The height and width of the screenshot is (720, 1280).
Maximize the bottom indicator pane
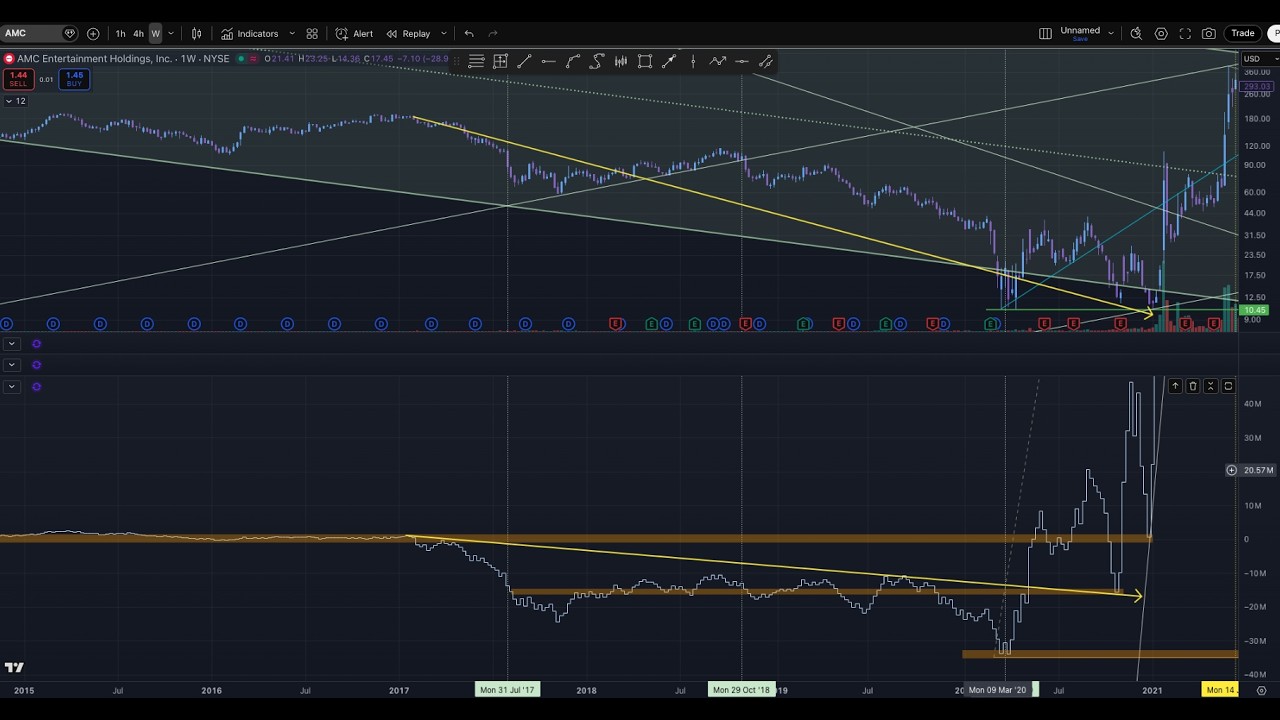point(1229,386)
